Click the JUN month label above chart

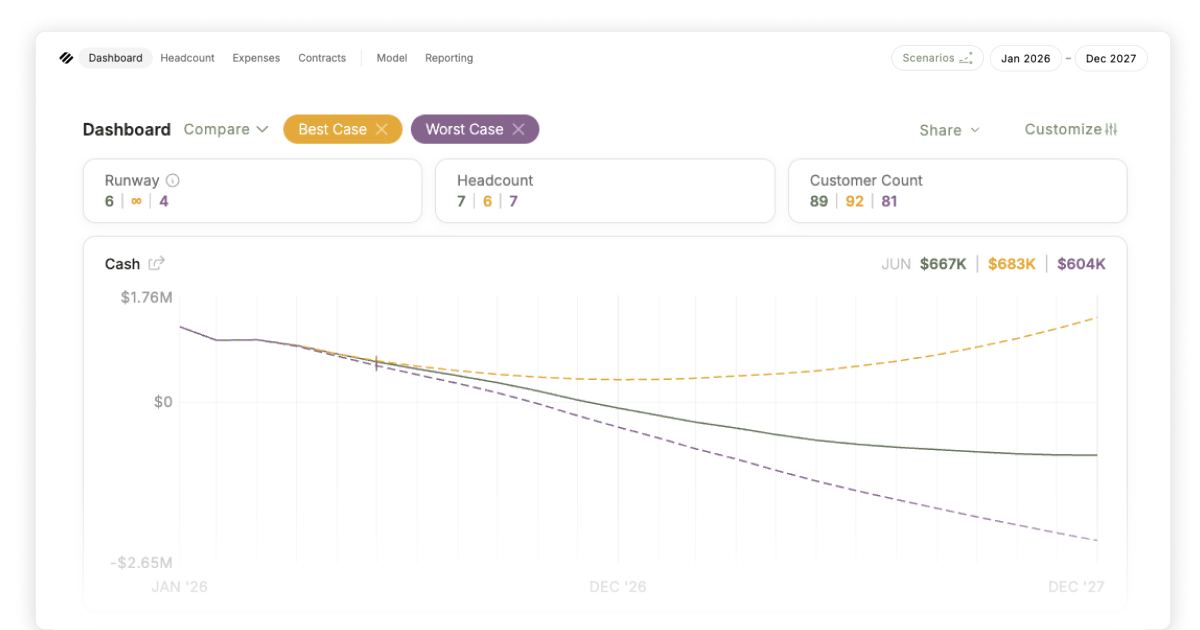[x=896, y=264]
